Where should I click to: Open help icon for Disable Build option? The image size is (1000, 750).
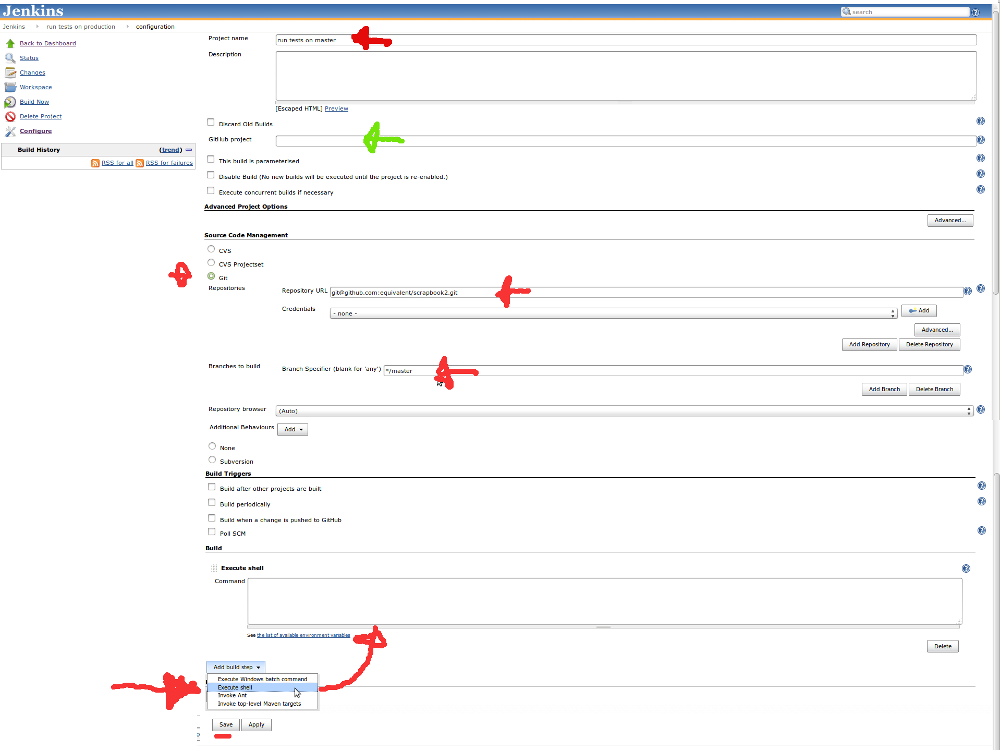980,173
